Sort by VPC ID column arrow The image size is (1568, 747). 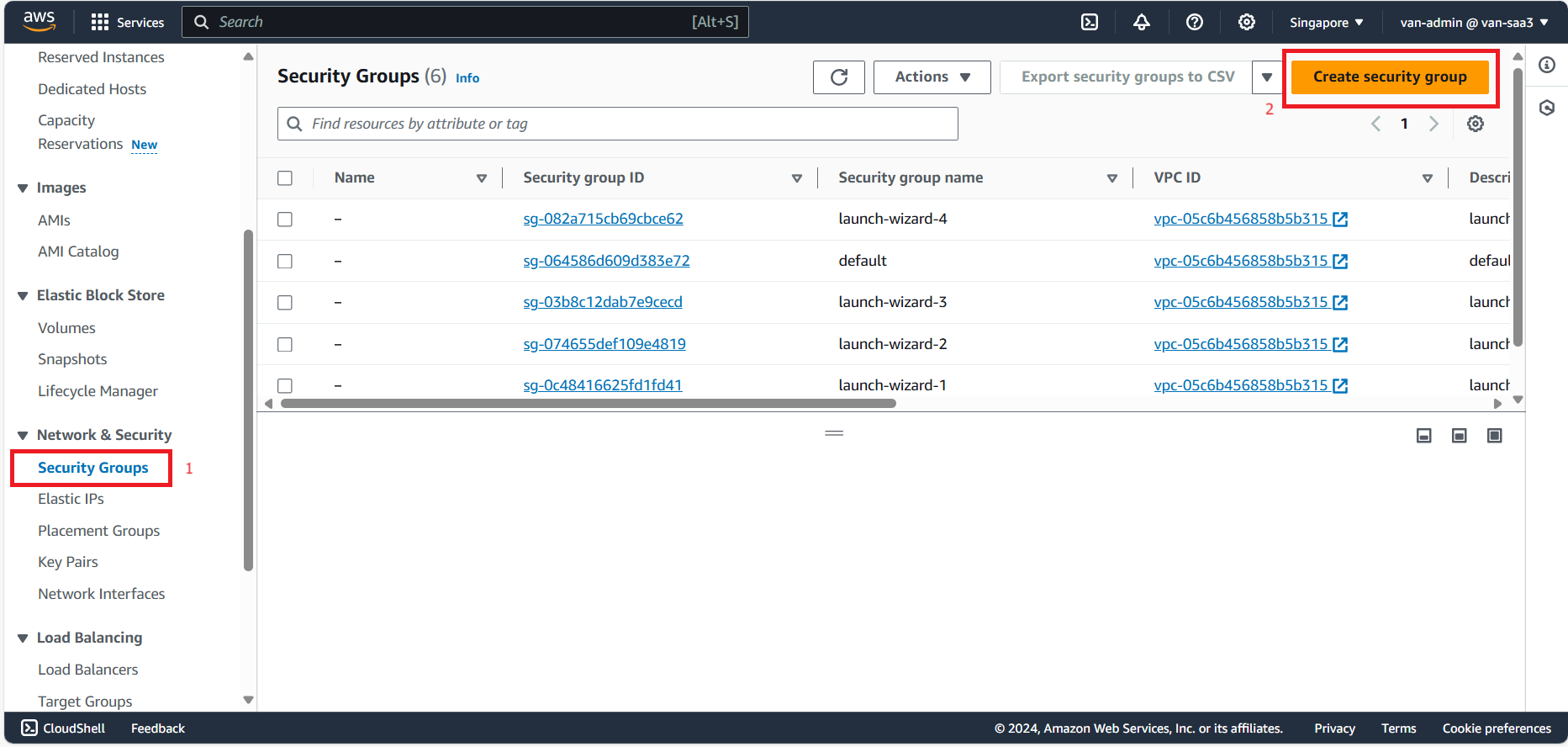tap(1428, 178)
